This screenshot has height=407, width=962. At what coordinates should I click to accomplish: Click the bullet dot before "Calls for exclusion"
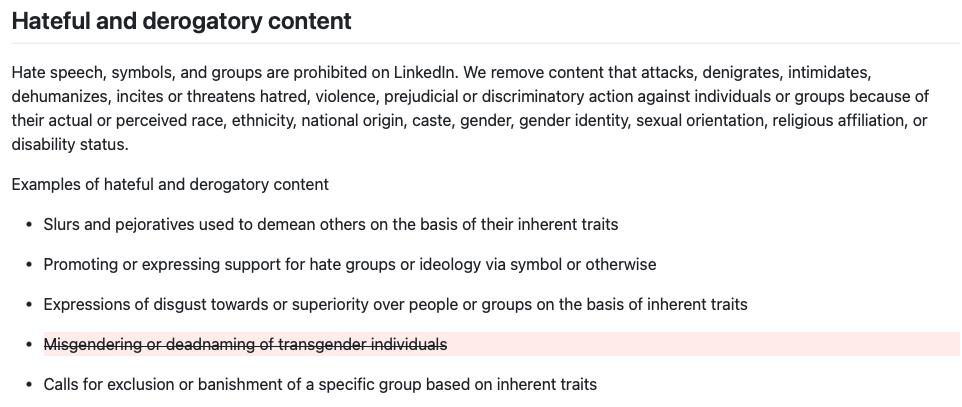(x=29, y=385)
